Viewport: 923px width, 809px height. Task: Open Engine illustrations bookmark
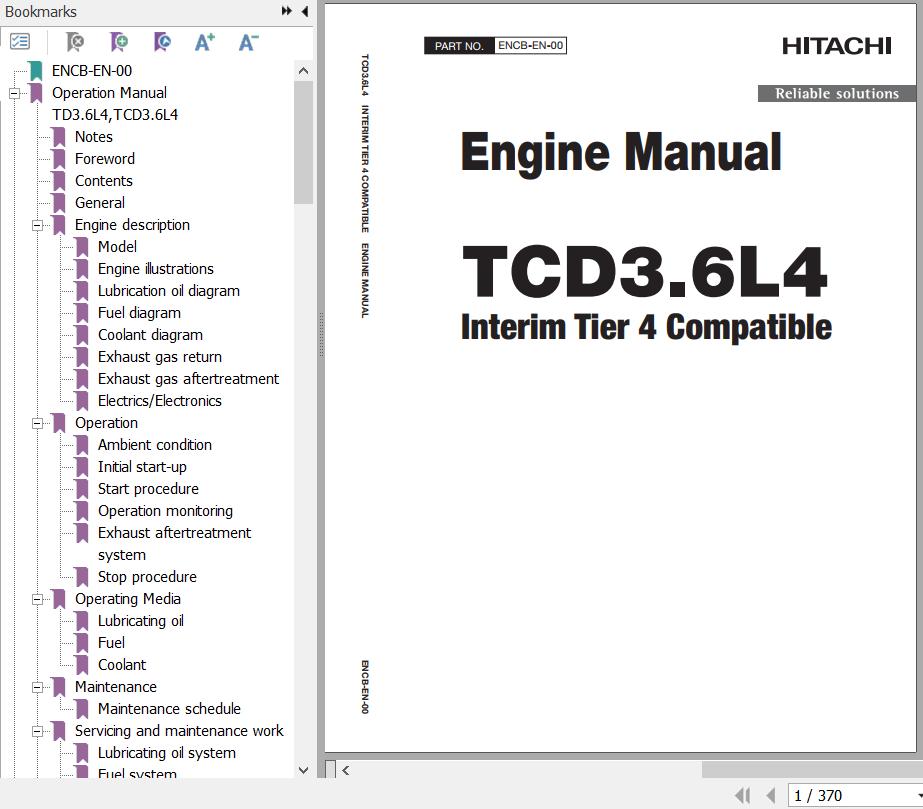click(x=156, y=269)
